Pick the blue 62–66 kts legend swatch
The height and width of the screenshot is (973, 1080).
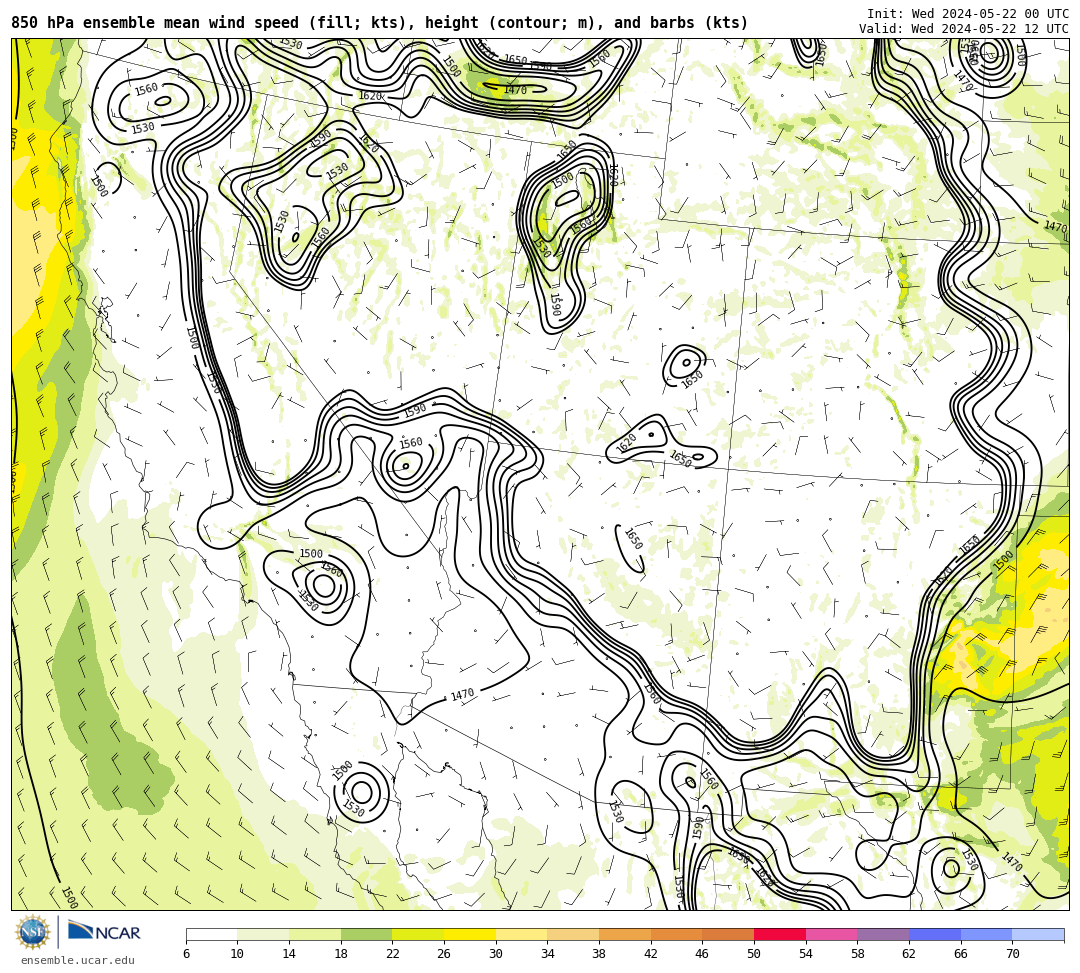(935, 934)
